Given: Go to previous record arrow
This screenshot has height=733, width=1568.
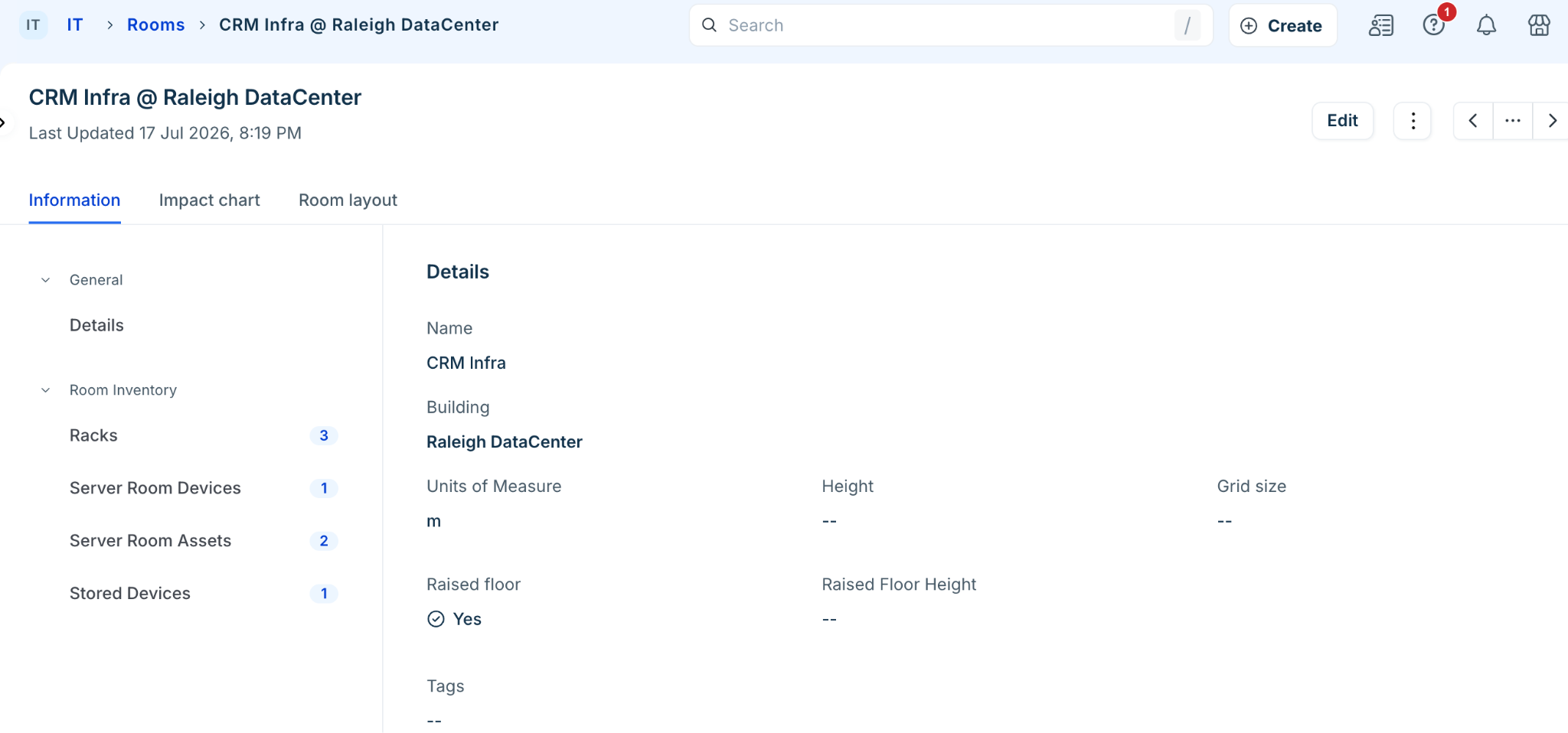Looking at the screenshot, I should point(1473,121).
